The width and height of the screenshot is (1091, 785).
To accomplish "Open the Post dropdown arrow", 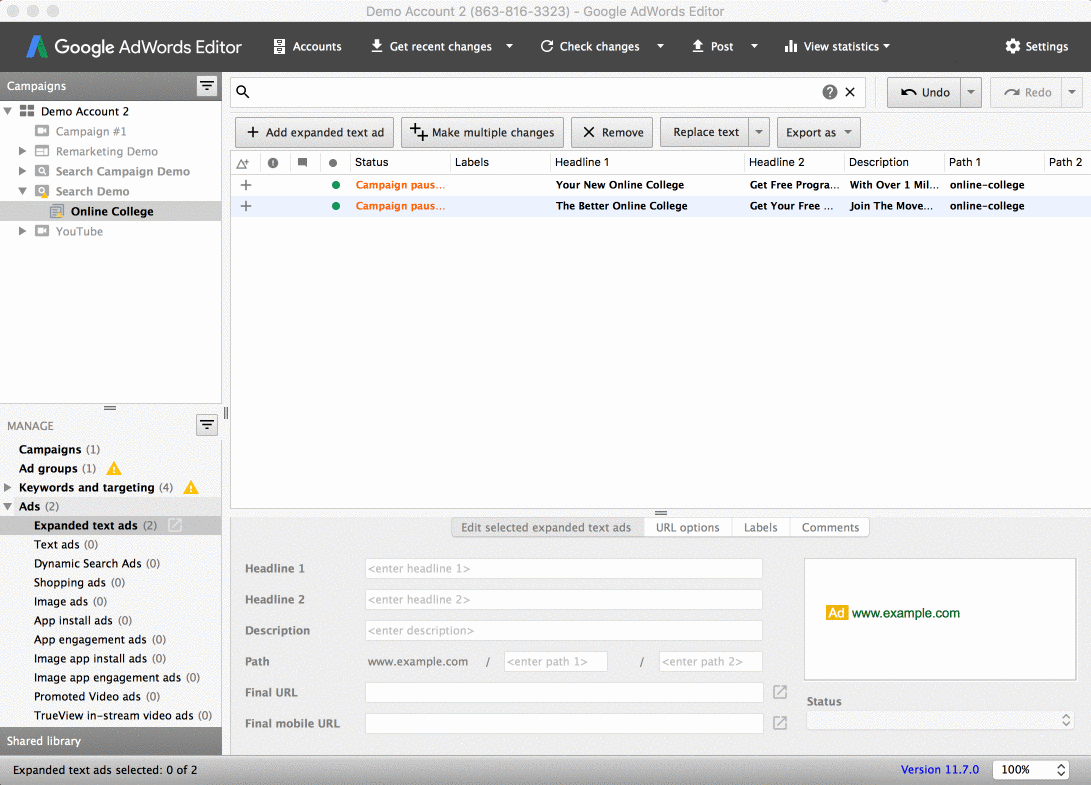I will [x=754, y=47].
